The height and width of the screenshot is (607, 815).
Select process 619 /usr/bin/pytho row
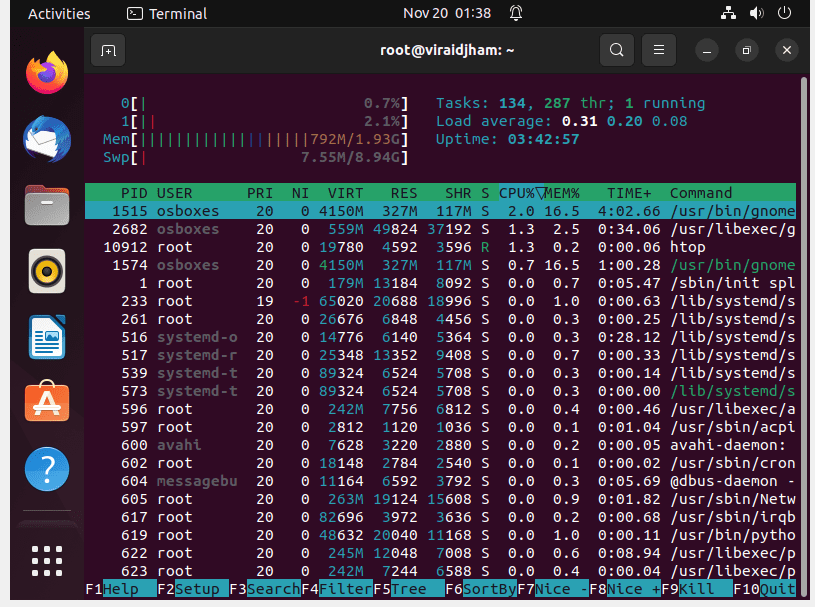pyautogui.click(x=440, y=535)
